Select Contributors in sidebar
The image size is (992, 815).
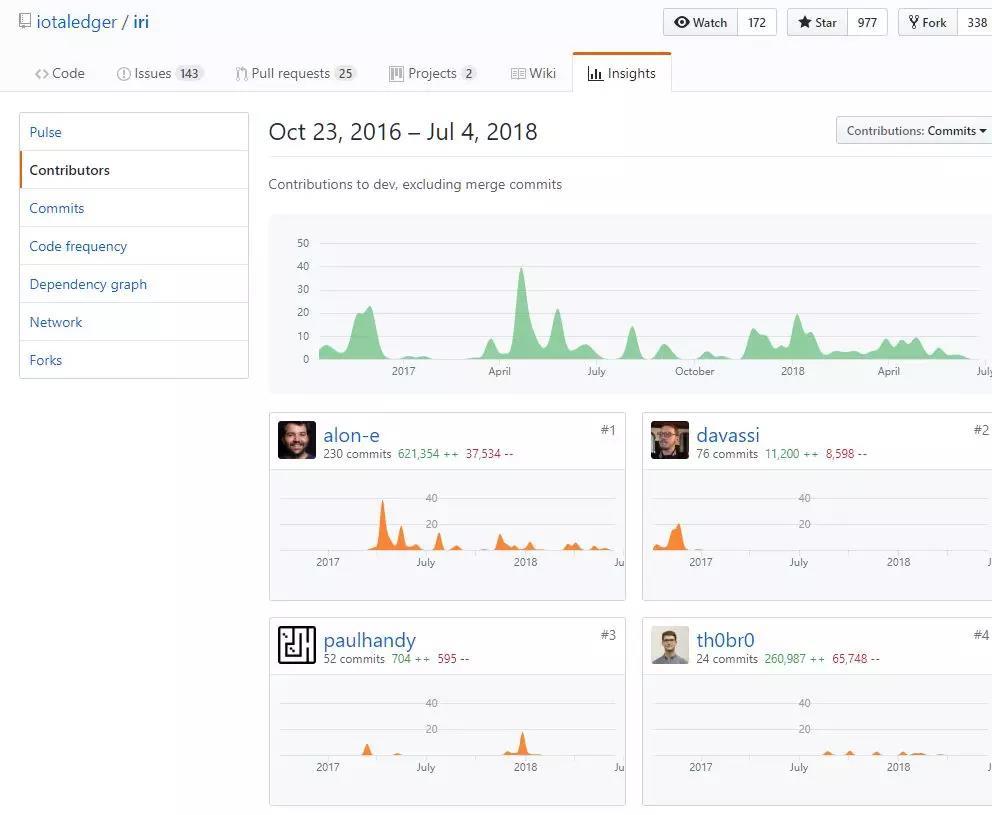pyautogui.click(x=134, y=170)
